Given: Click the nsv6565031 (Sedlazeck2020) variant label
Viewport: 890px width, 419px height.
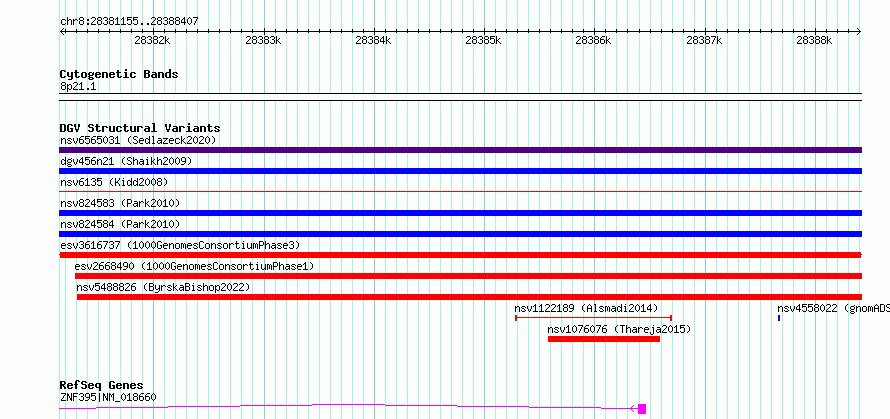Looking at the screenshot, I should pos(138,140).
